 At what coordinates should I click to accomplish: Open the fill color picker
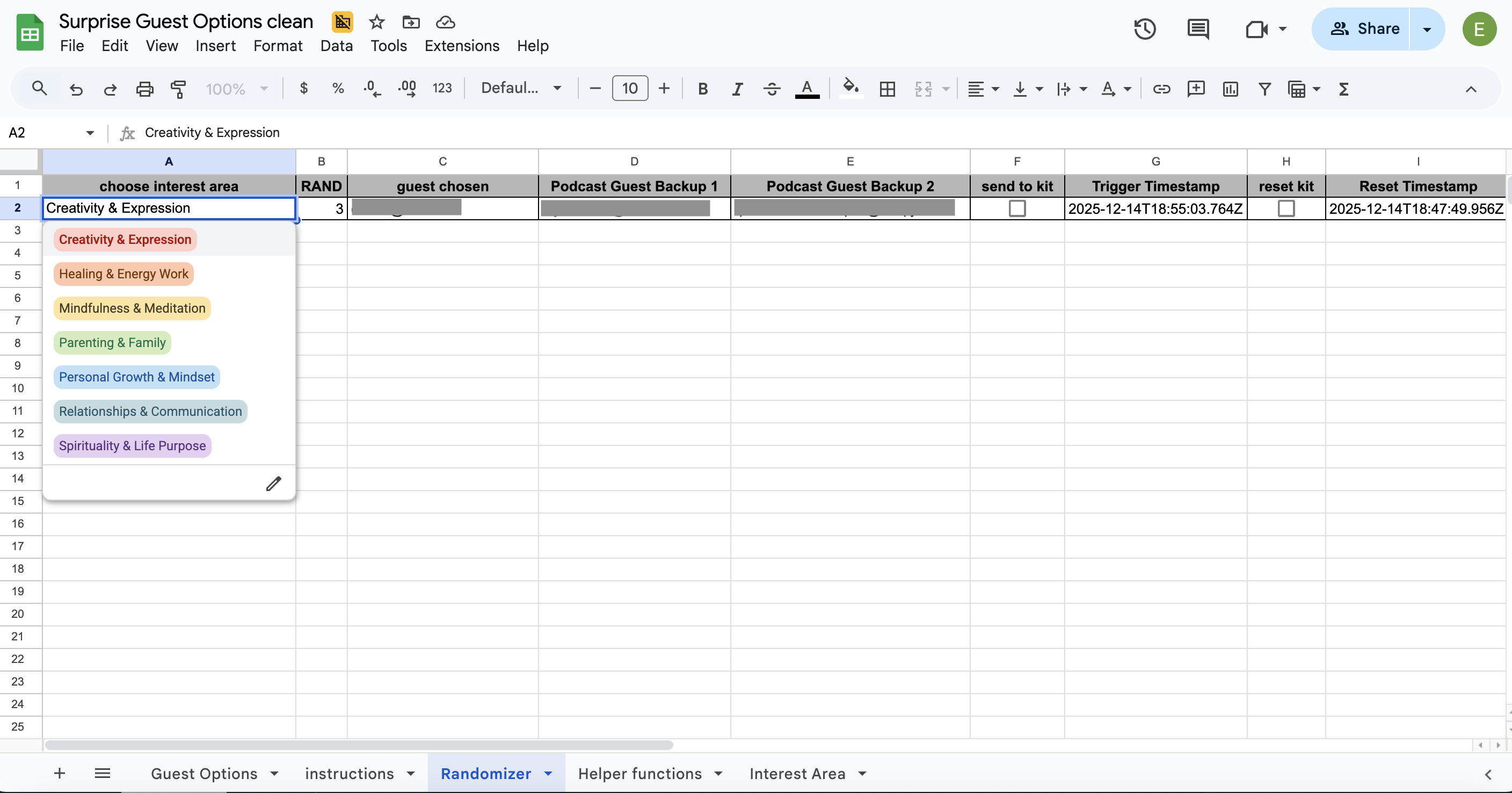click(851, 89)
